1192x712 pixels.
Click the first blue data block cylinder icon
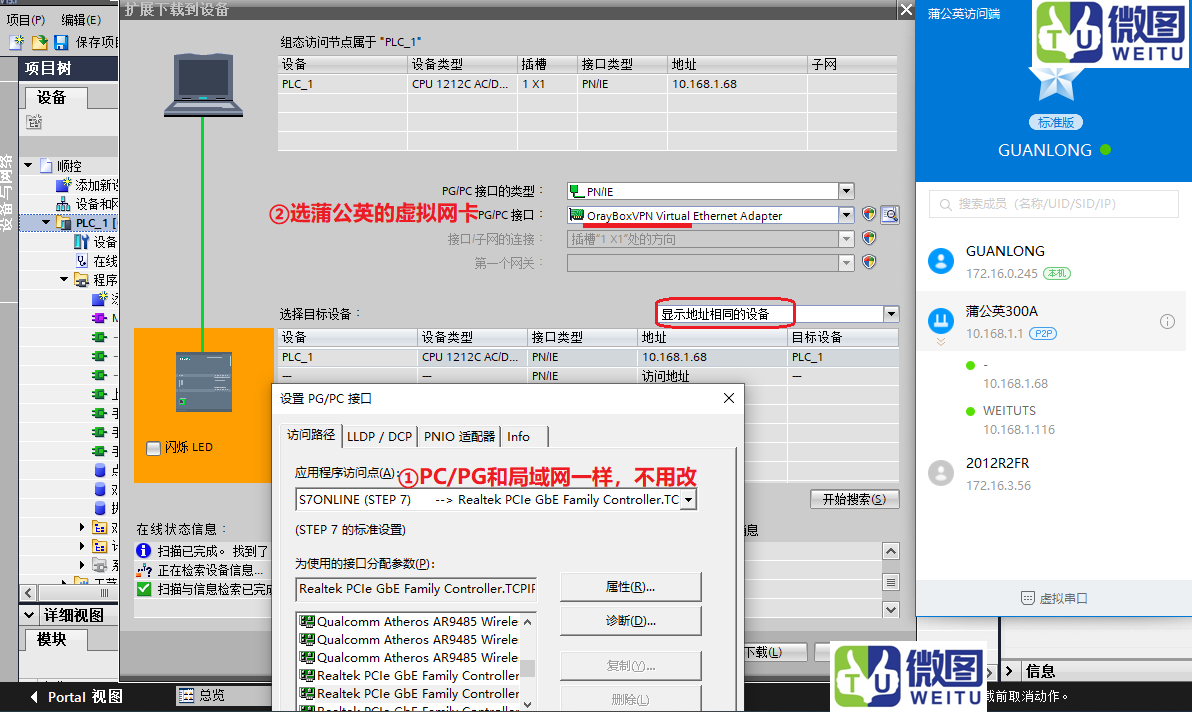click(100, 470)
